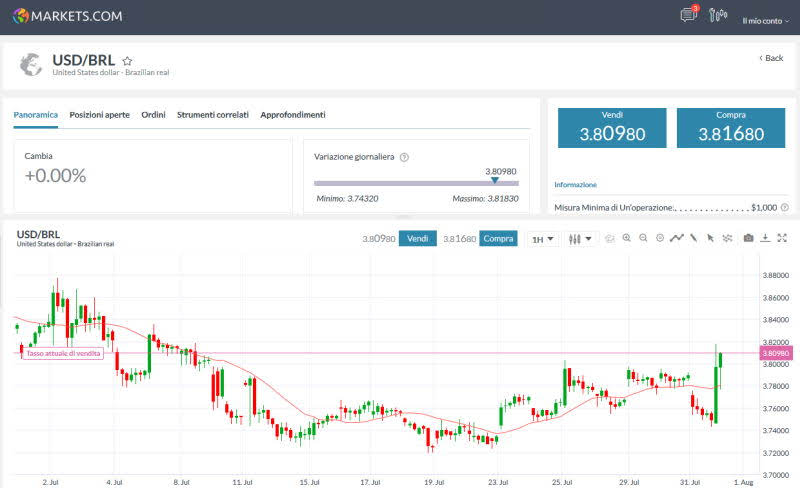
Task: Open the Strumenti correlati tab
Action: (212, 115)
